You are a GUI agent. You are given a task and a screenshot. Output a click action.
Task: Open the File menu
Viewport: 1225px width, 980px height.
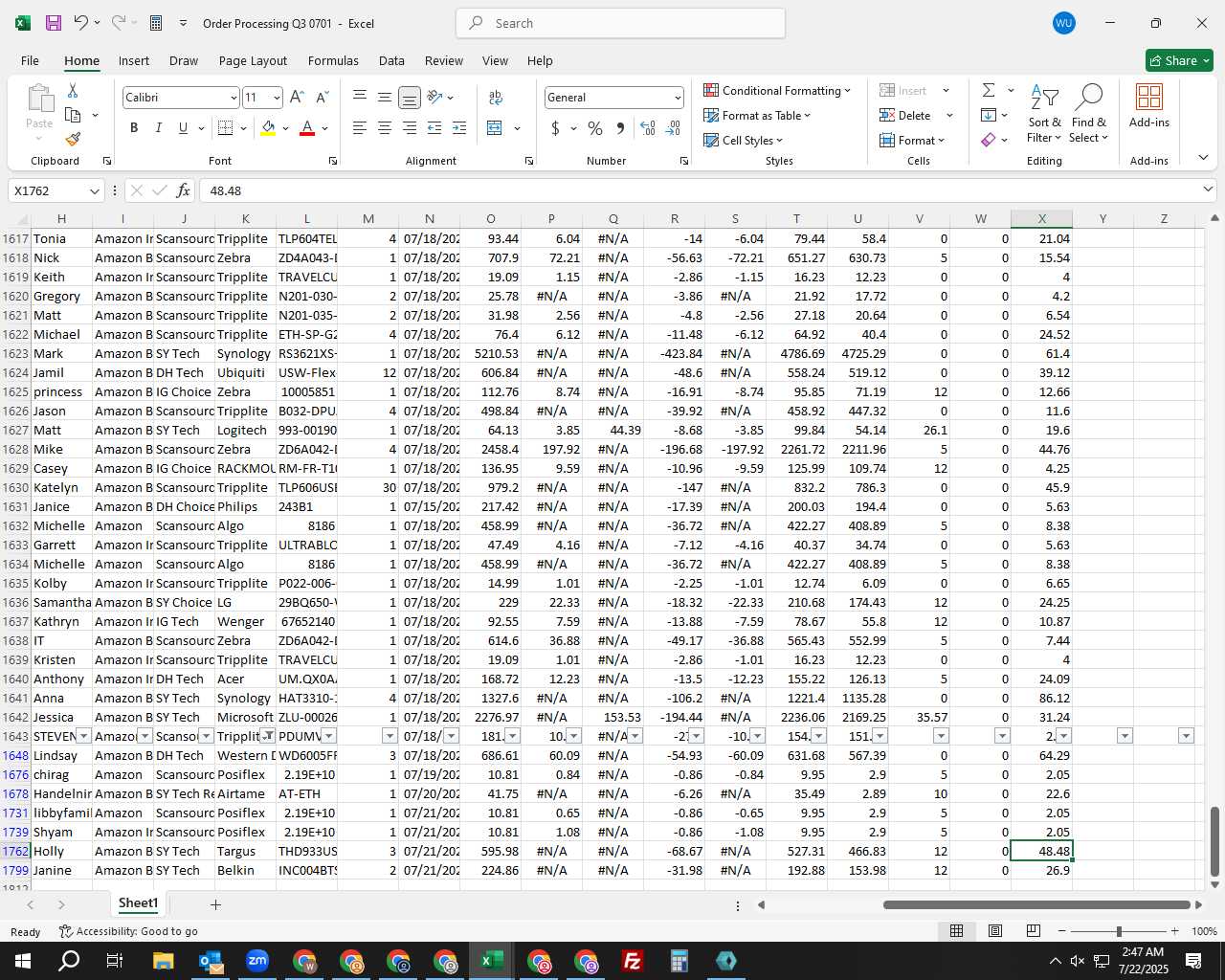pyautogui.click(x=30, y=60)
